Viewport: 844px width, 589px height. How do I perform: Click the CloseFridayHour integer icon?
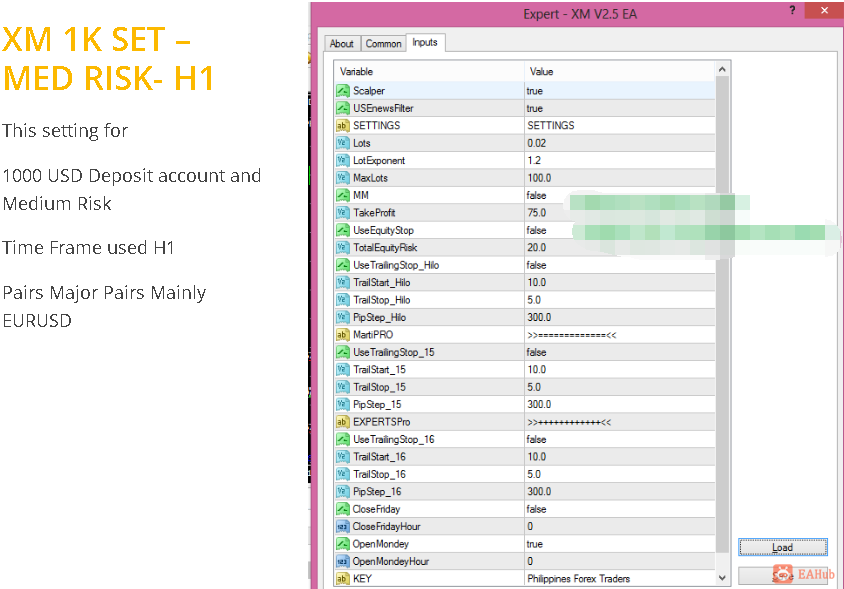(342, 527)
